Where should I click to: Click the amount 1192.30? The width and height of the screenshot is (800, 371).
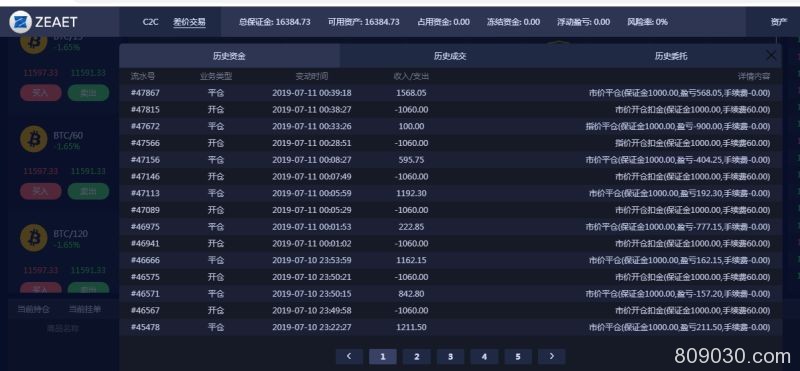pyautogui.click(x=411, y=193)
